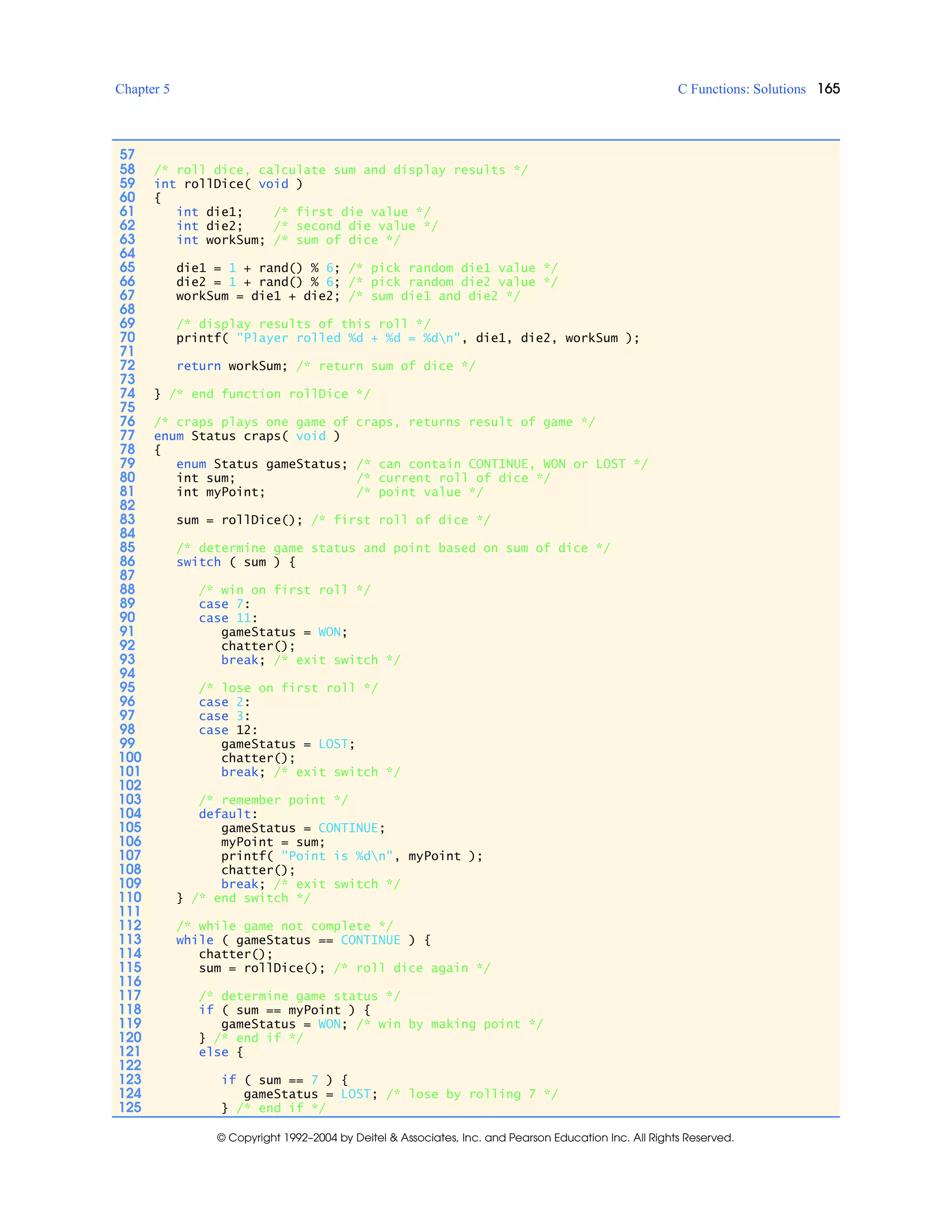This screenshot has height=1232, width=952.
Task: Click the 'Chapter 5' header text
Action: click(x=142, y=89)
